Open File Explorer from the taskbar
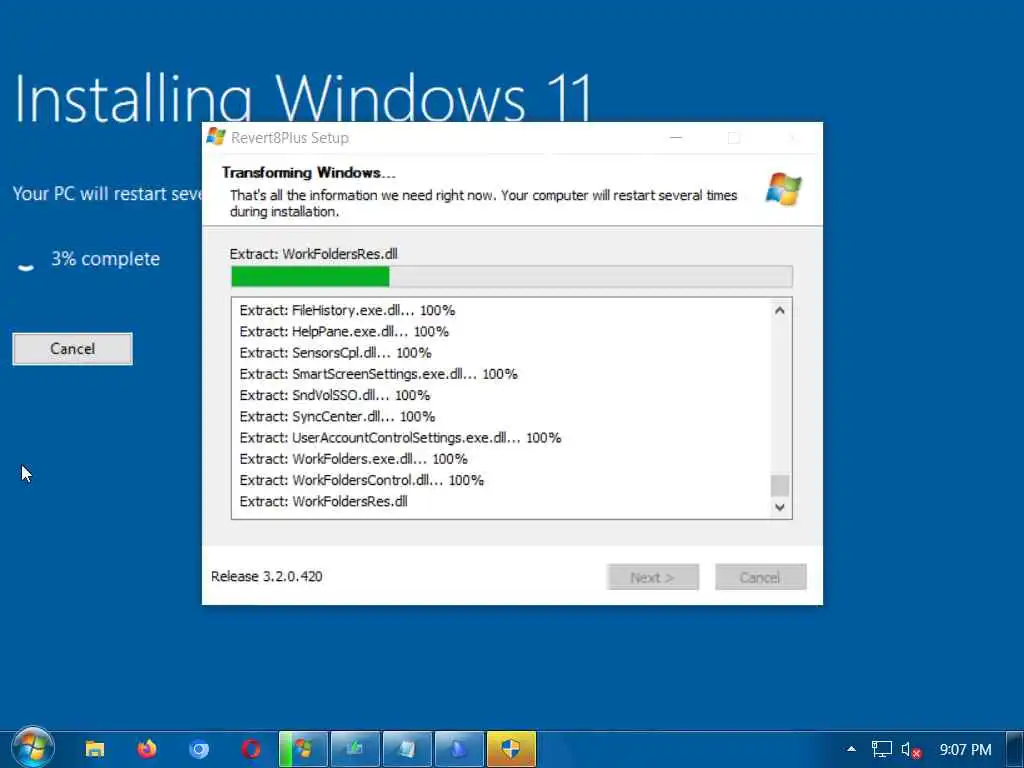Image resolution: width=1024 pixels, height=768 pixels. coord(95,748)
